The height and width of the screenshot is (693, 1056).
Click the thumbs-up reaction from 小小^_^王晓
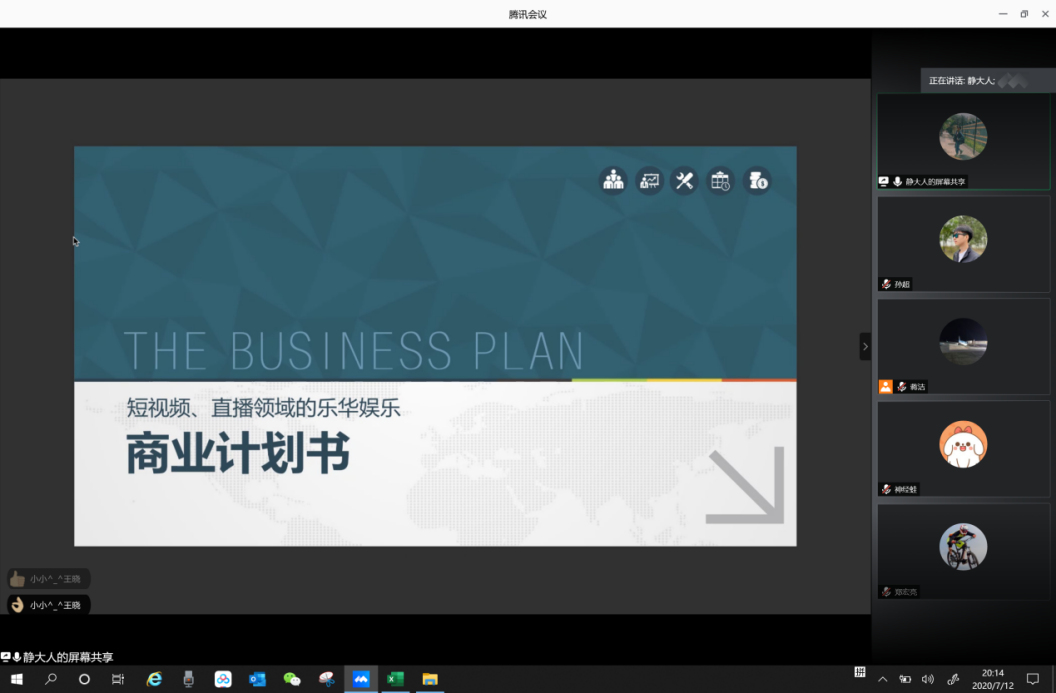[48, 579]
